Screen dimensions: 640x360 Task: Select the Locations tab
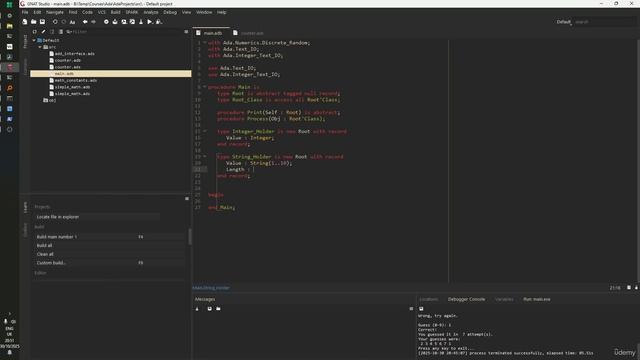click(429, 299)
